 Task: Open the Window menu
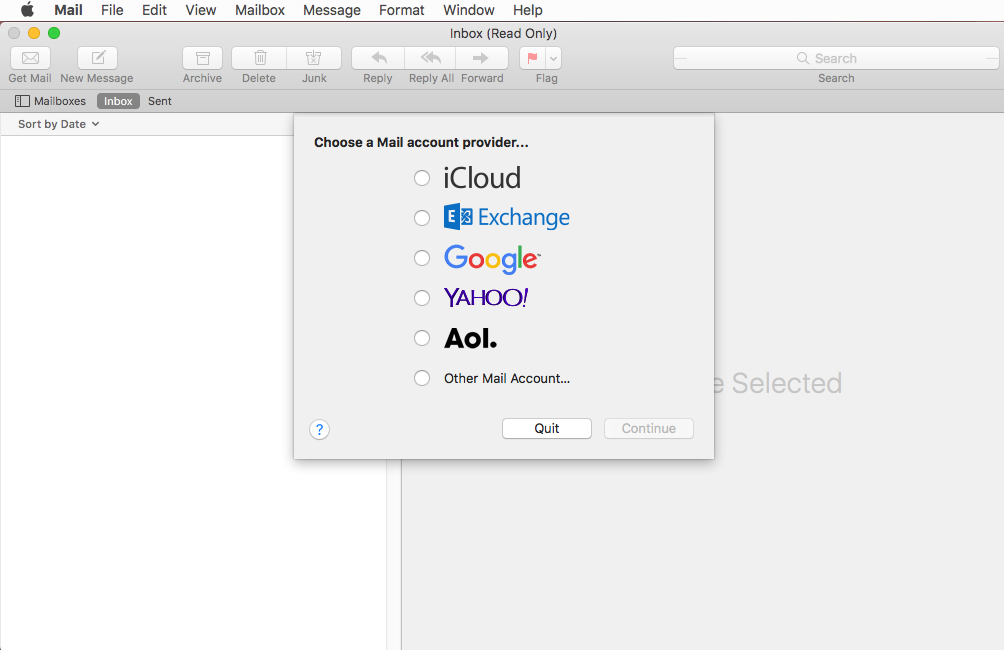pos(469,10)
